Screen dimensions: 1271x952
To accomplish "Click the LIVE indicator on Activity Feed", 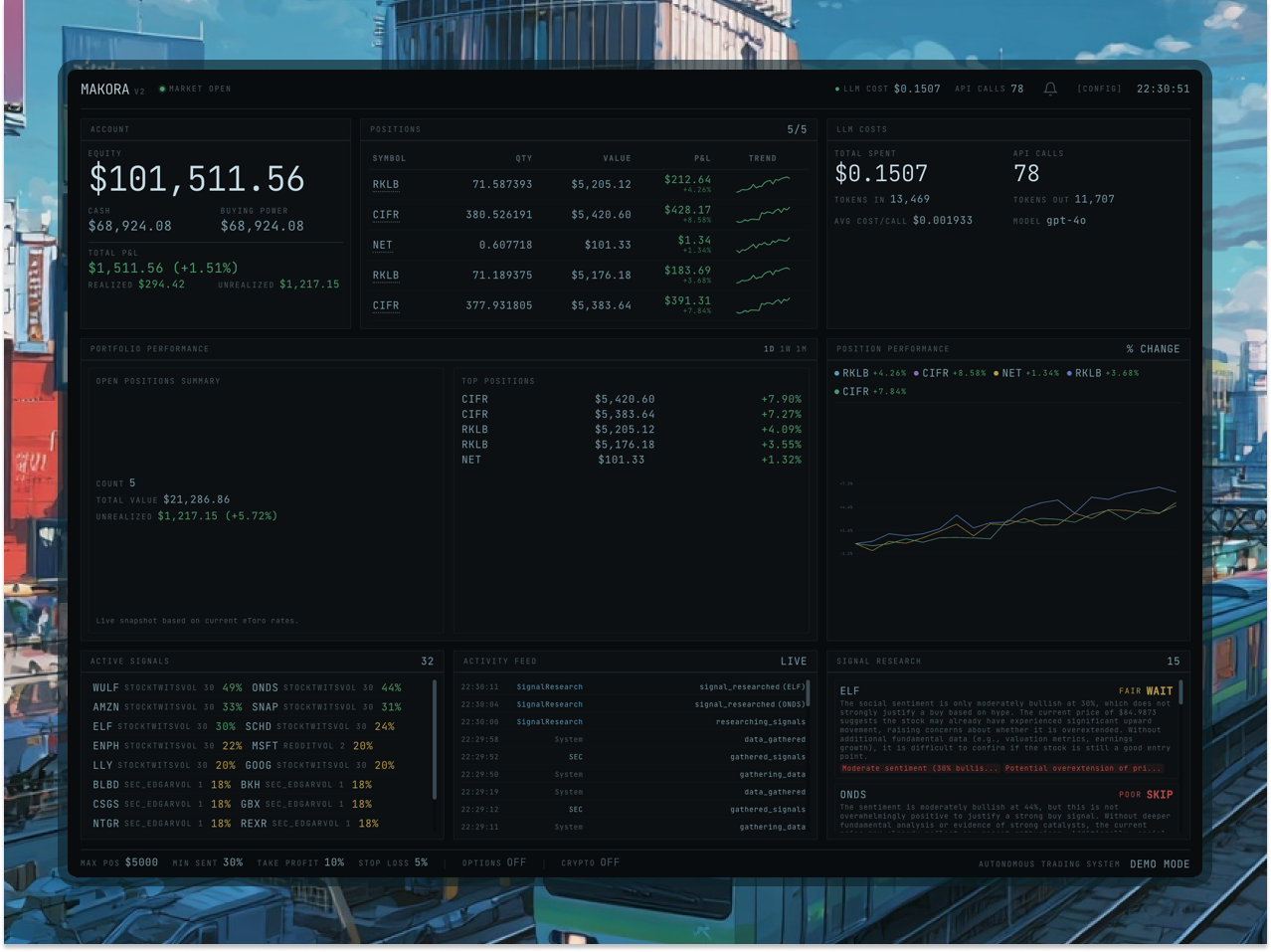I will pos(795,661).
